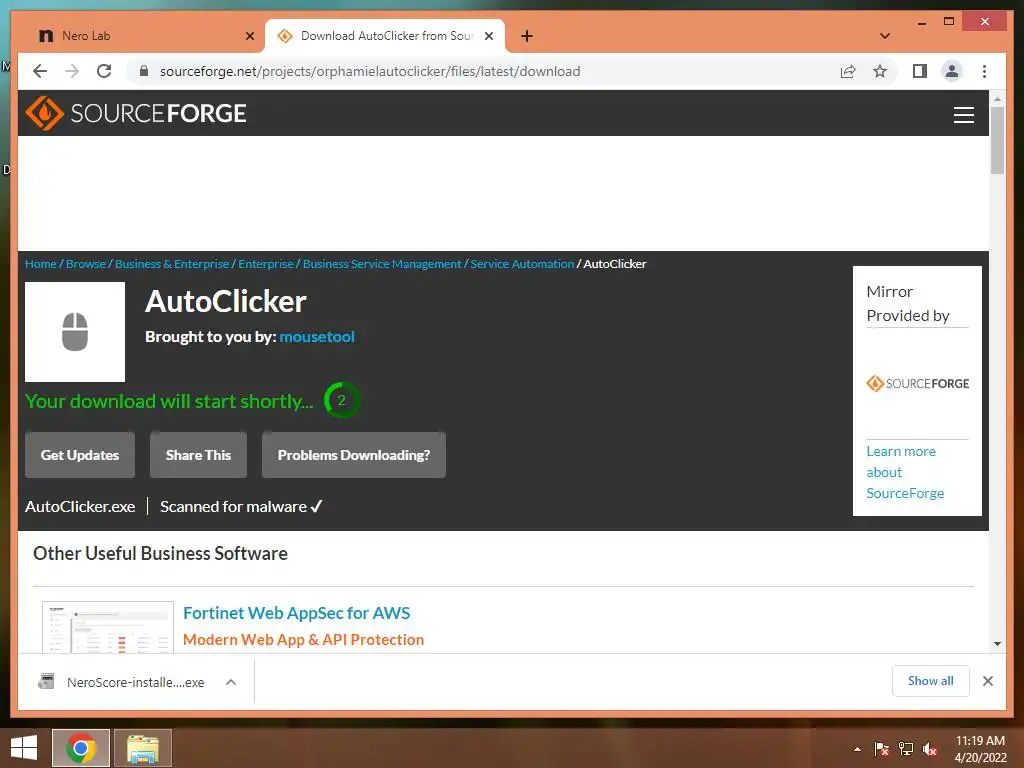This screenshot has height=768, width=1024.
Task: Click the browser forward arrow
Action: tap(72, 71)
